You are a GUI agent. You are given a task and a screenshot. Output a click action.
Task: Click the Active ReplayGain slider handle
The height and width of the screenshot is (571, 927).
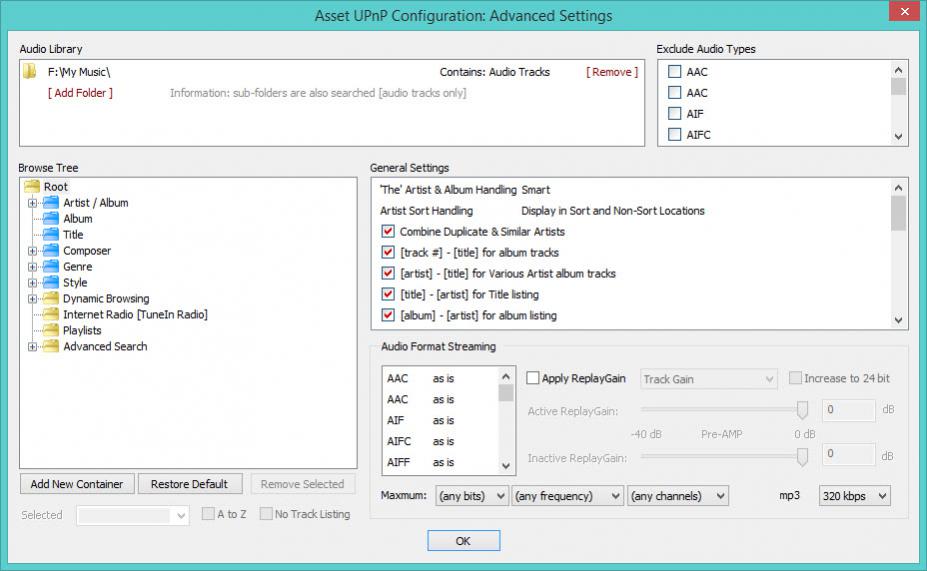(802, 409)
